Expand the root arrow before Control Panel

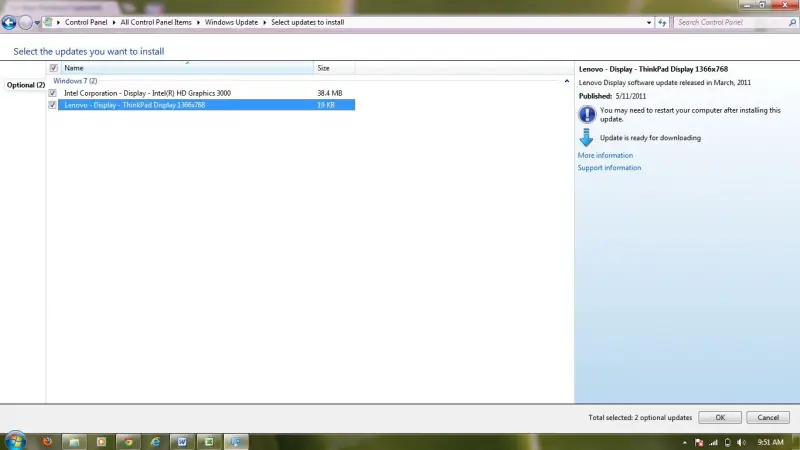[58, 22]
